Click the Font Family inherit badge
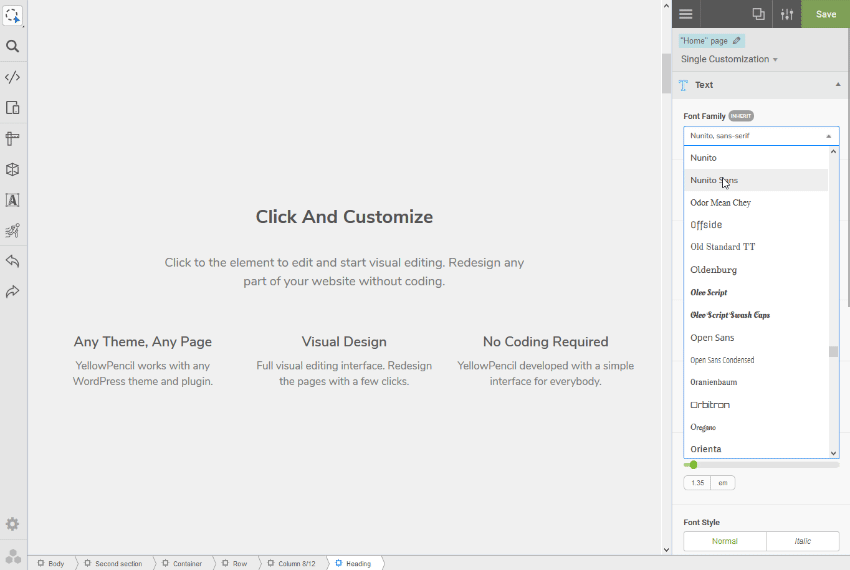 pos(741,116)
